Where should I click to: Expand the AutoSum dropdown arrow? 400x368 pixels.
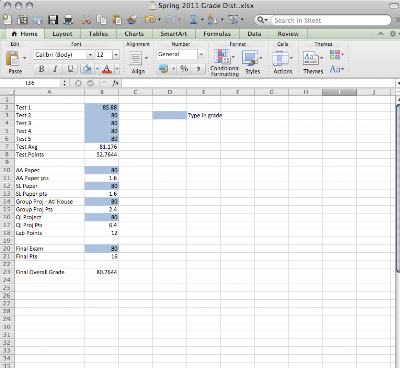[x=202, y=20]
